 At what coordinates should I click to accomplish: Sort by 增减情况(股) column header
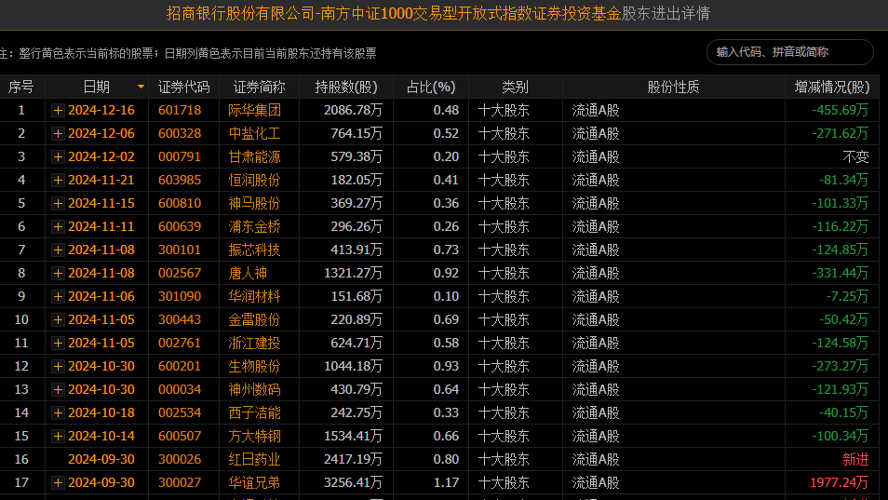(x=831, y=87)
